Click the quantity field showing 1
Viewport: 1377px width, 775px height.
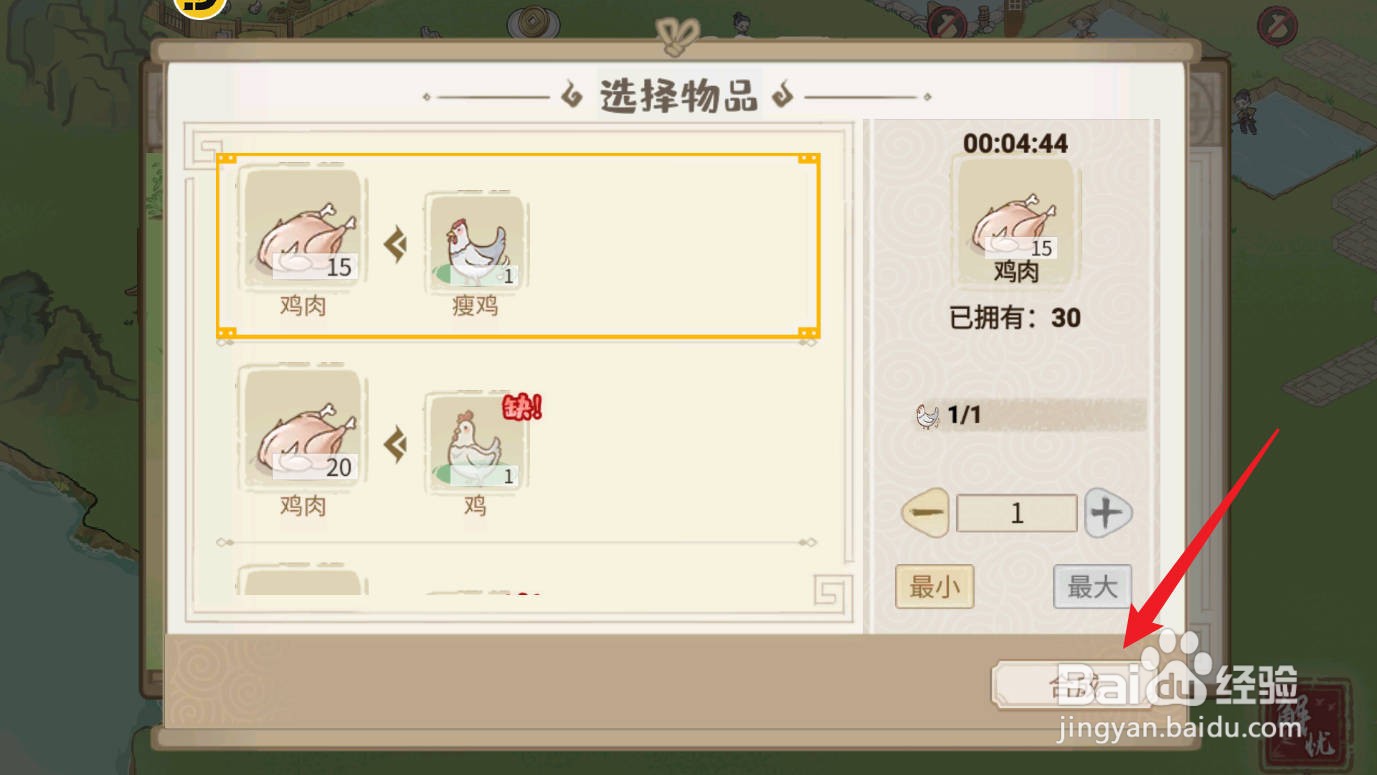[x=1017, y=514]
